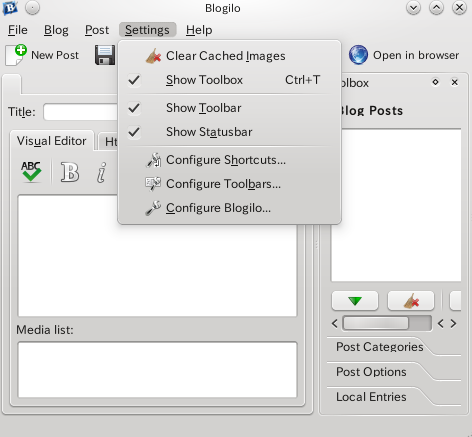This screenshot has width=472, height=437.
Task: Expand the Post Categories section
Action: tap(380, 347)
